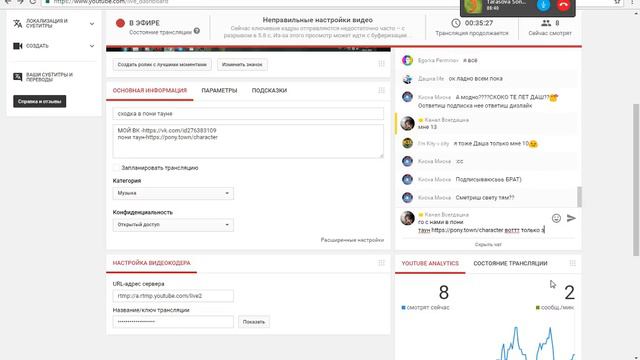Open the Категория dropdown showing Музыка
The width and height of the screenshot is (640, 360).
coord(173,193)
